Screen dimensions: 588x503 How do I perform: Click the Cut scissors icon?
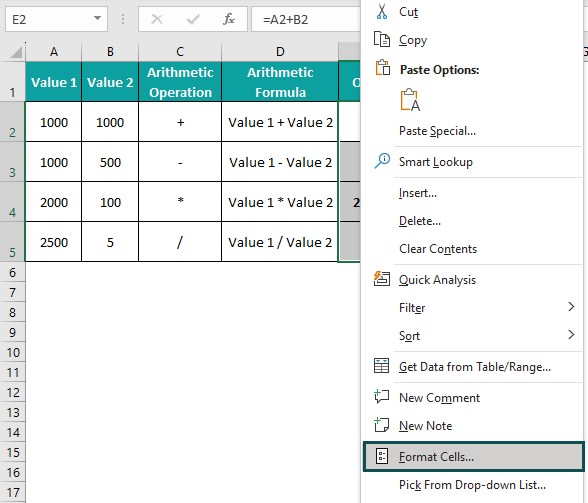pos(382,12)
